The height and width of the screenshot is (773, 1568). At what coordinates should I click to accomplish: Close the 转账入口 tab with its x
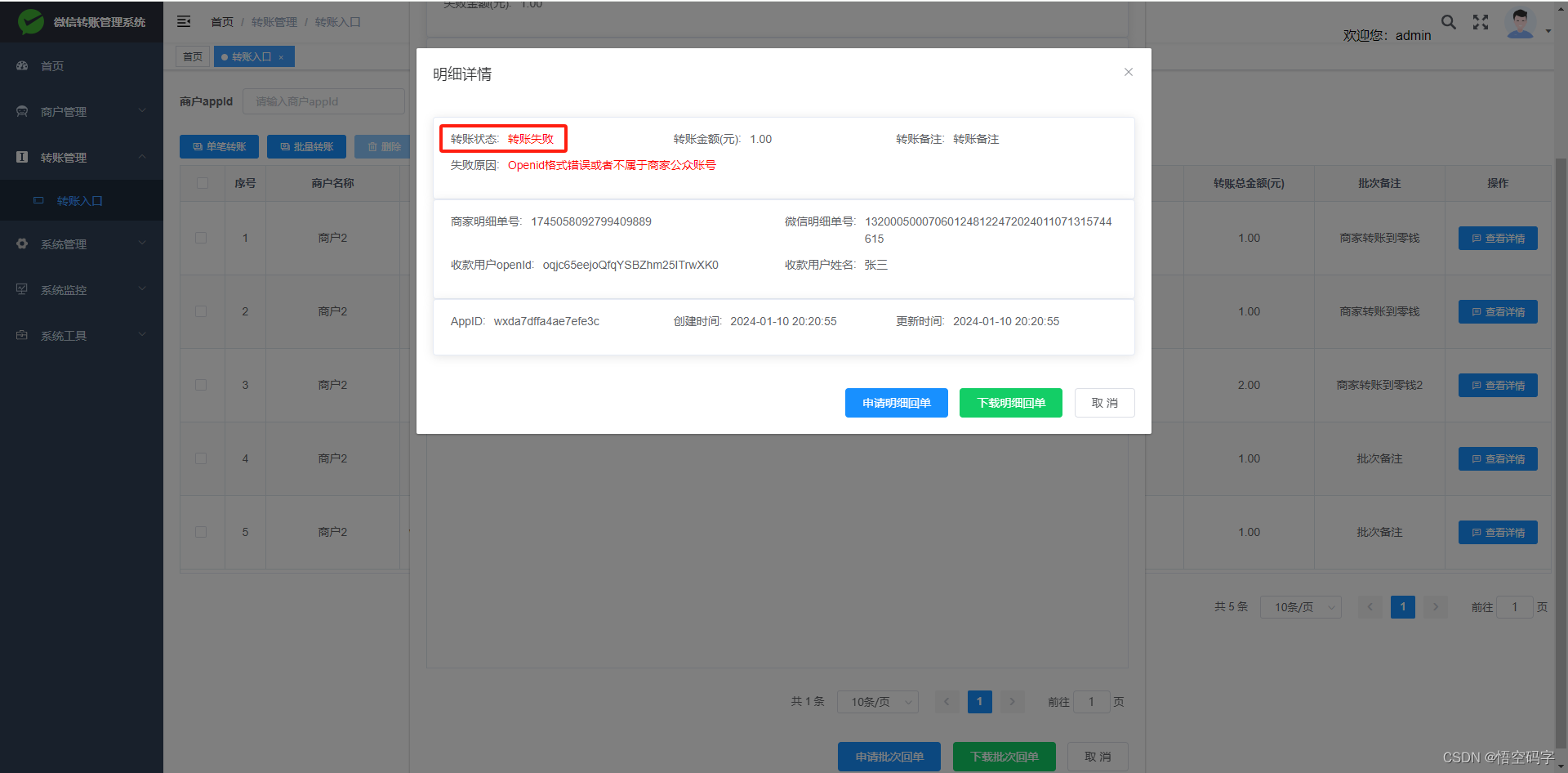(x=281, y=57)
